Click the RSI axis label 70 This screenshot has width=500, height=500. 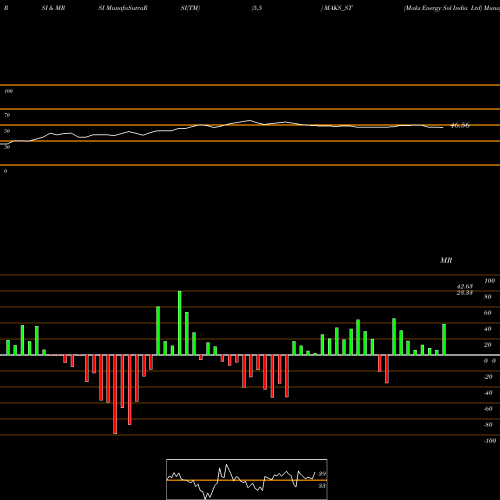[x=7, y=115]
